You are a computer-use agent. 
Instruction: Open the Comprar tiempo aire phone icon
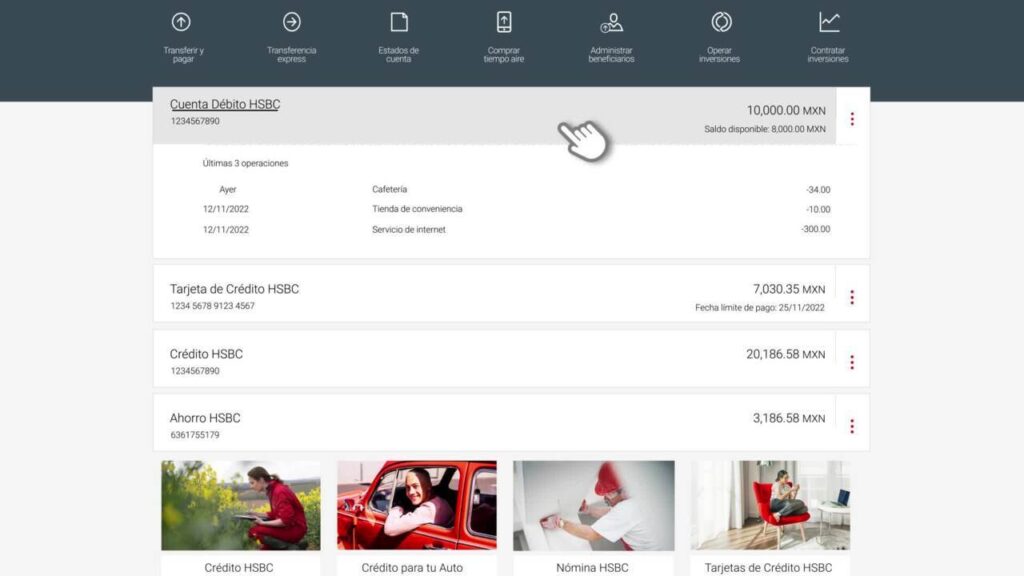(504, 22)
